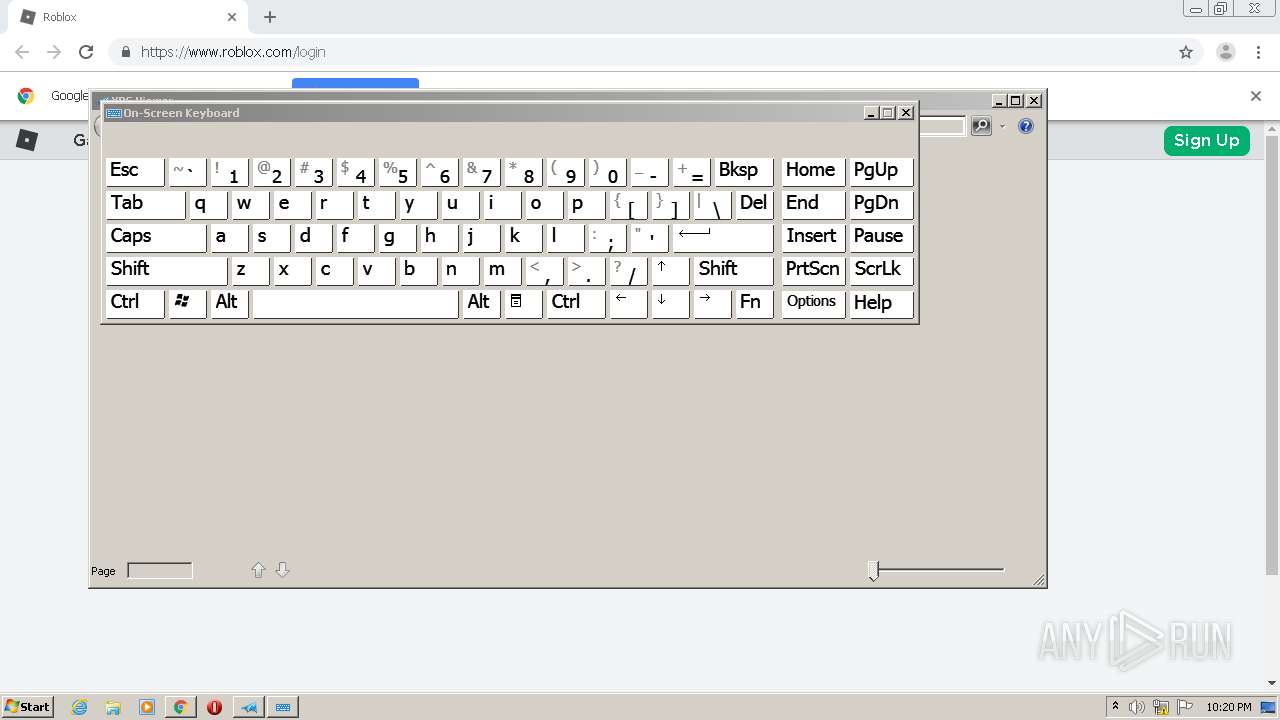Screen dimensions: 1280x720
Task: Tap the PgDn key
Action: tap(881, 204)
